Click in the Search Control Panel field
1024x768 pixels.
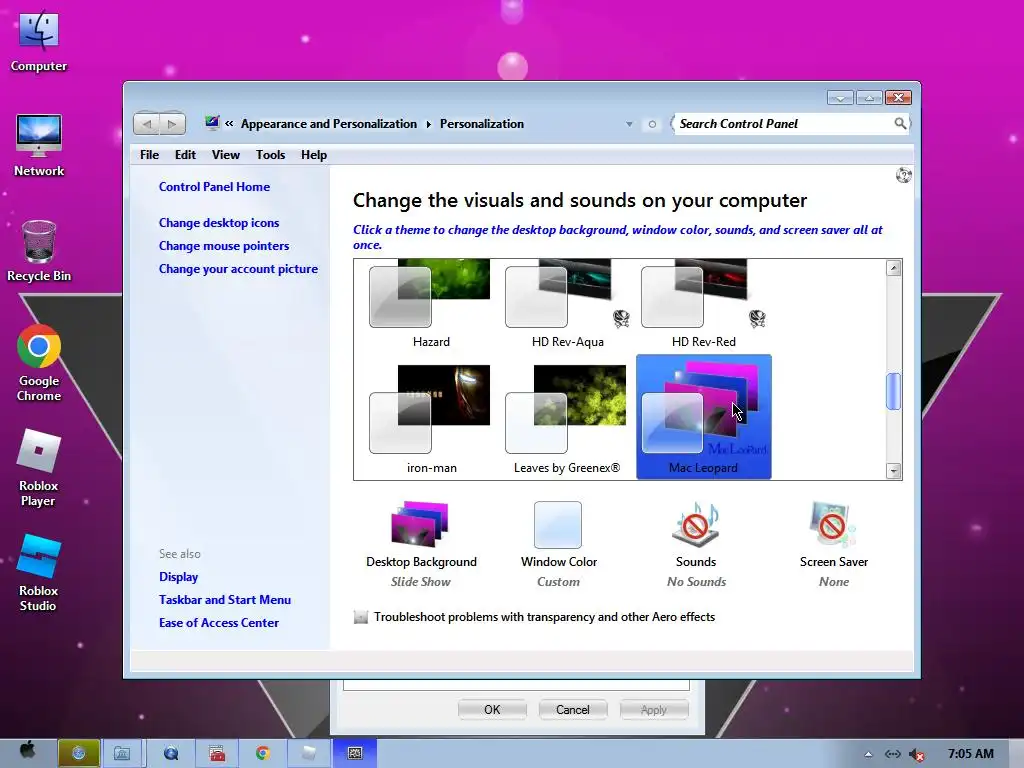tap(784, 123)
